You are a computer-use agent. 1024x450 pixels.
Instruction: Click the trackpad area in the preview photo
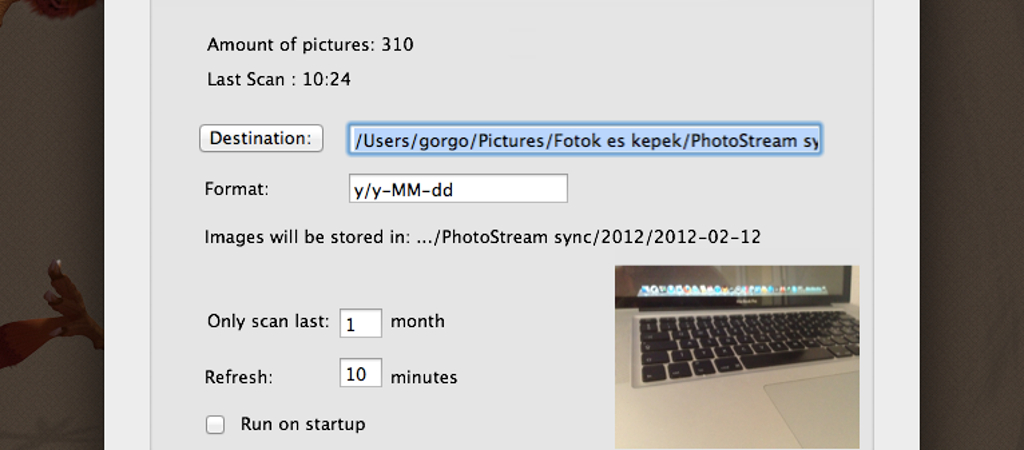pos(813,408)
